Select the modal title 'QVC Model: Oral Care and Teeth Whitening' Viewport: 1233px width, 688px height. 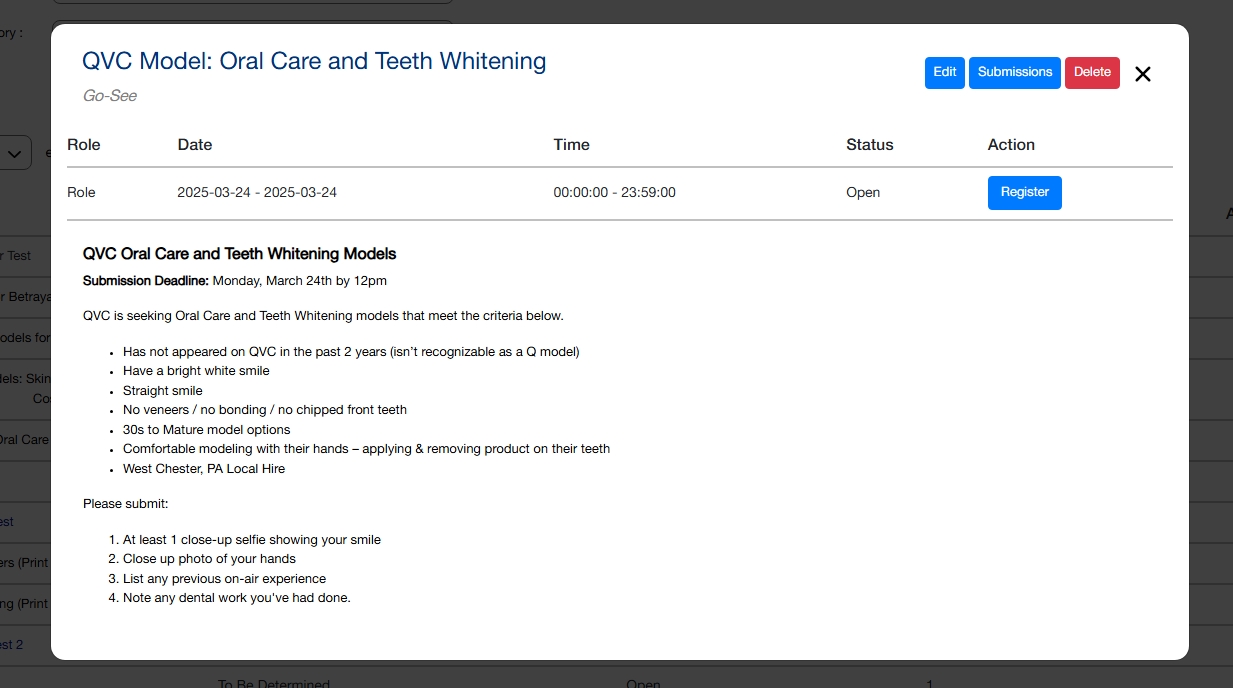point(314,61)
